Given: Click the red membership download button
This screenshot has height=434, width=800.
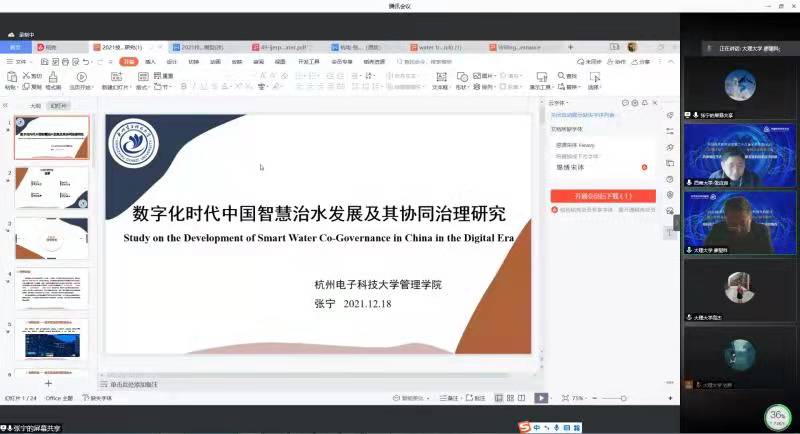Looking at the screenshot, I should point(602,196).
